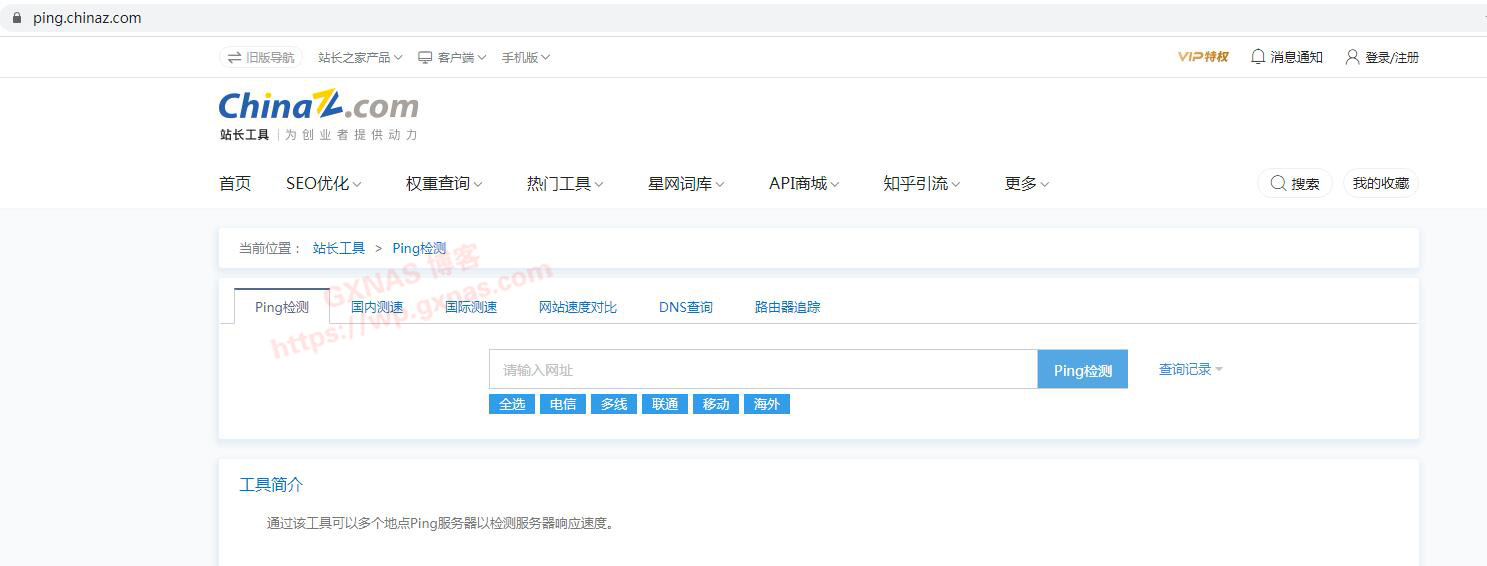Toggle the 海外 line filter
The height and width of the screenshot is (566, 1487).
(767, 404)
